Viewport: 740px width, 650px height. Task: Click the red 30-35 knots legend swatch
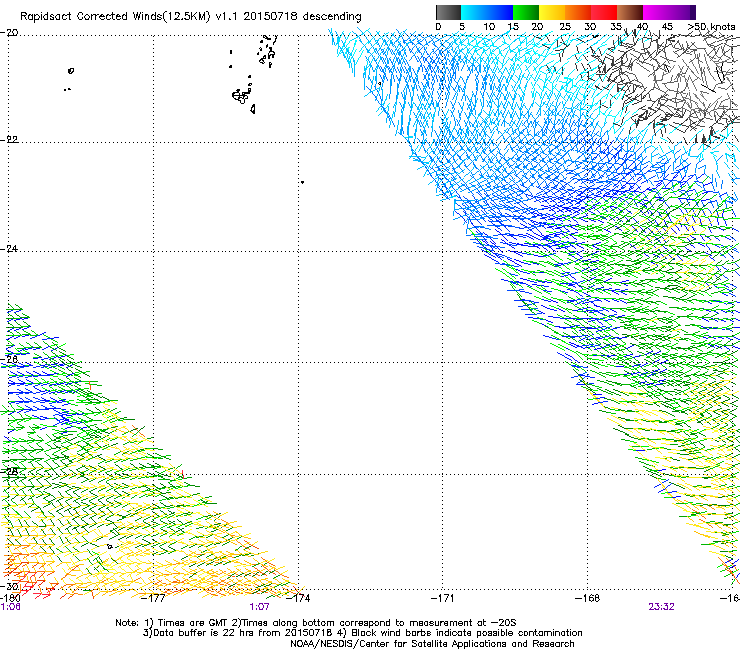pos(604,12)
